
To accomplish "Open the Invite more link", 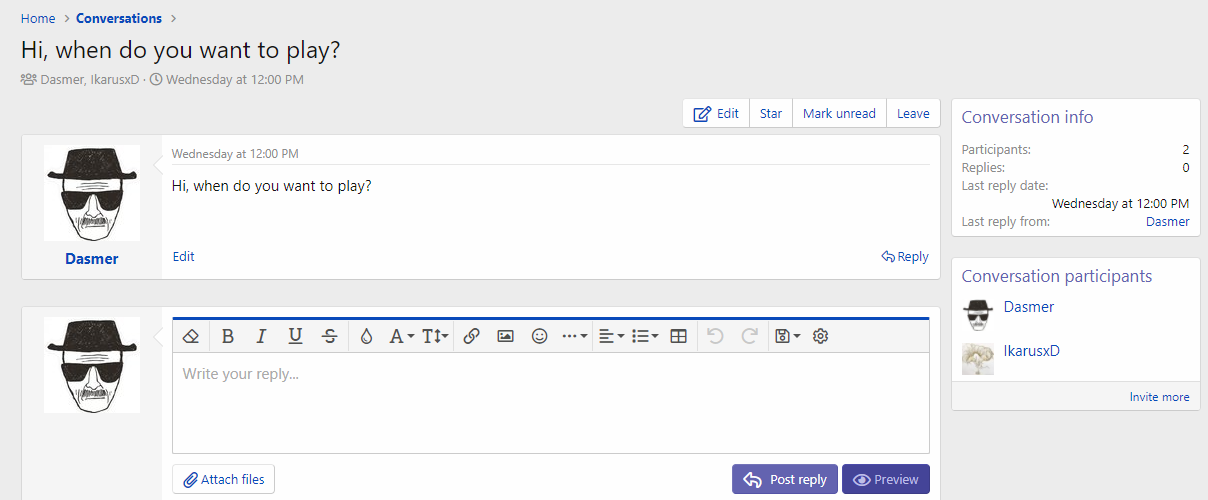I will [1159, 397].
